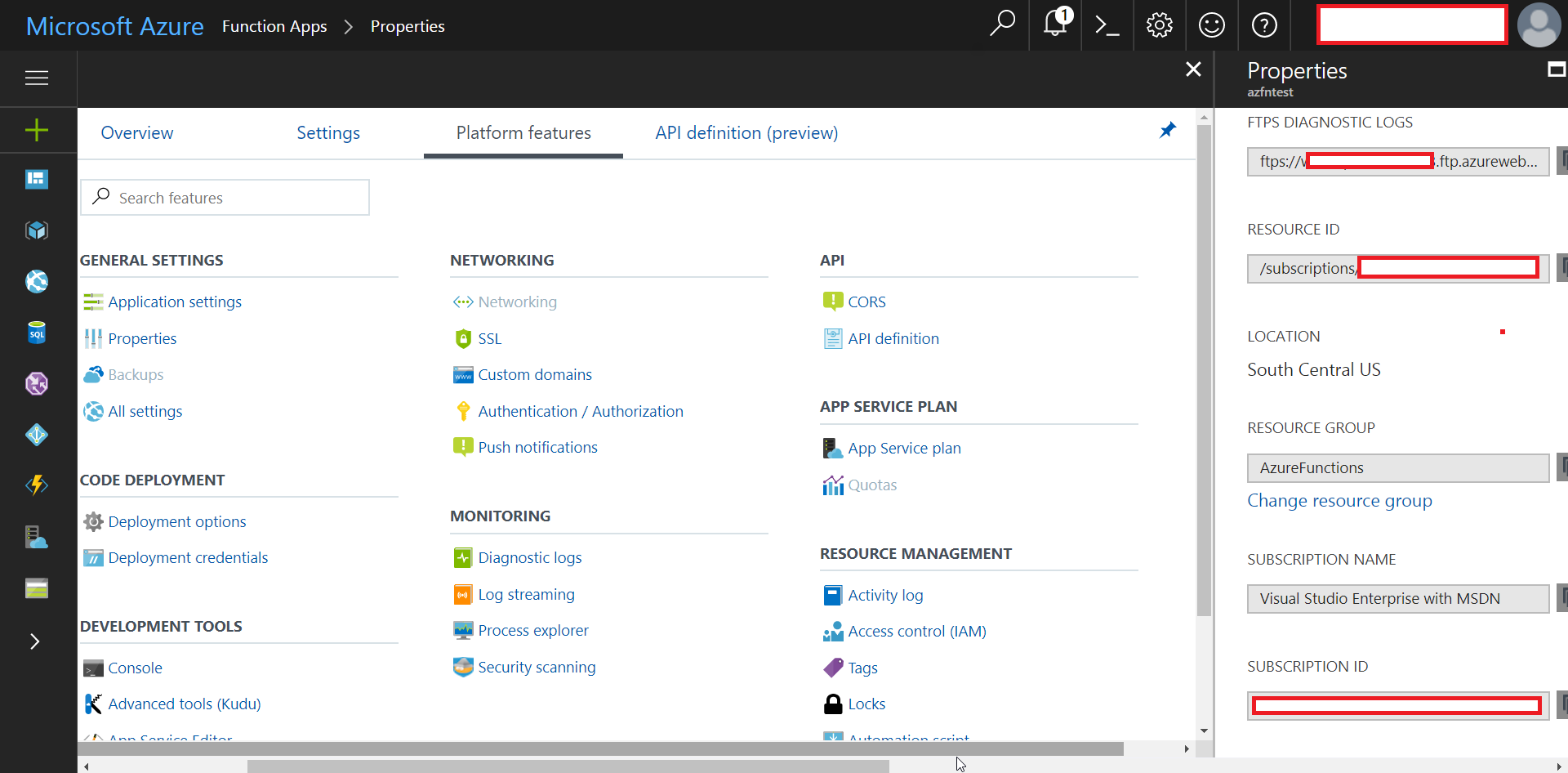The width and height of the screenshot is (1568, 773).
Task: Switch to the Overview tab
Action: (x=137, y=132)
